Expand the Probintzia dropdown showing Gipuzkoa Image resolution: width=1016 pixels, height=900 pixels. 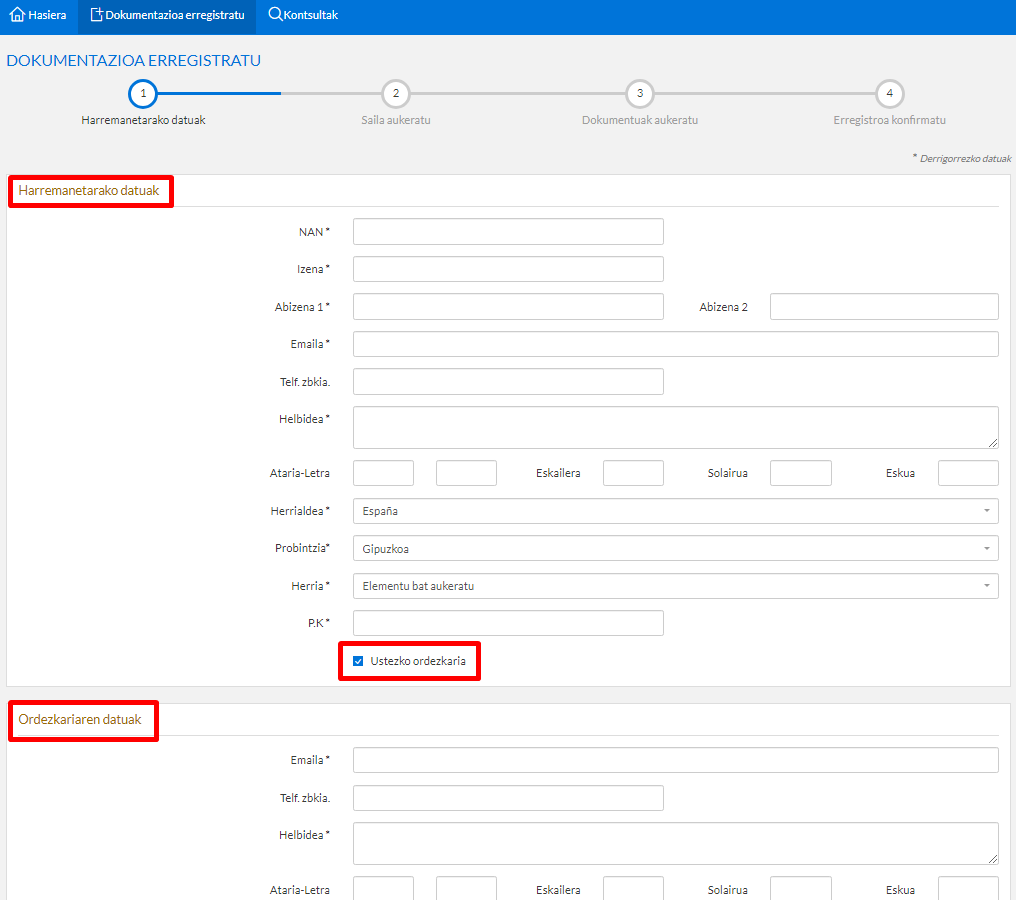point(675,549)
